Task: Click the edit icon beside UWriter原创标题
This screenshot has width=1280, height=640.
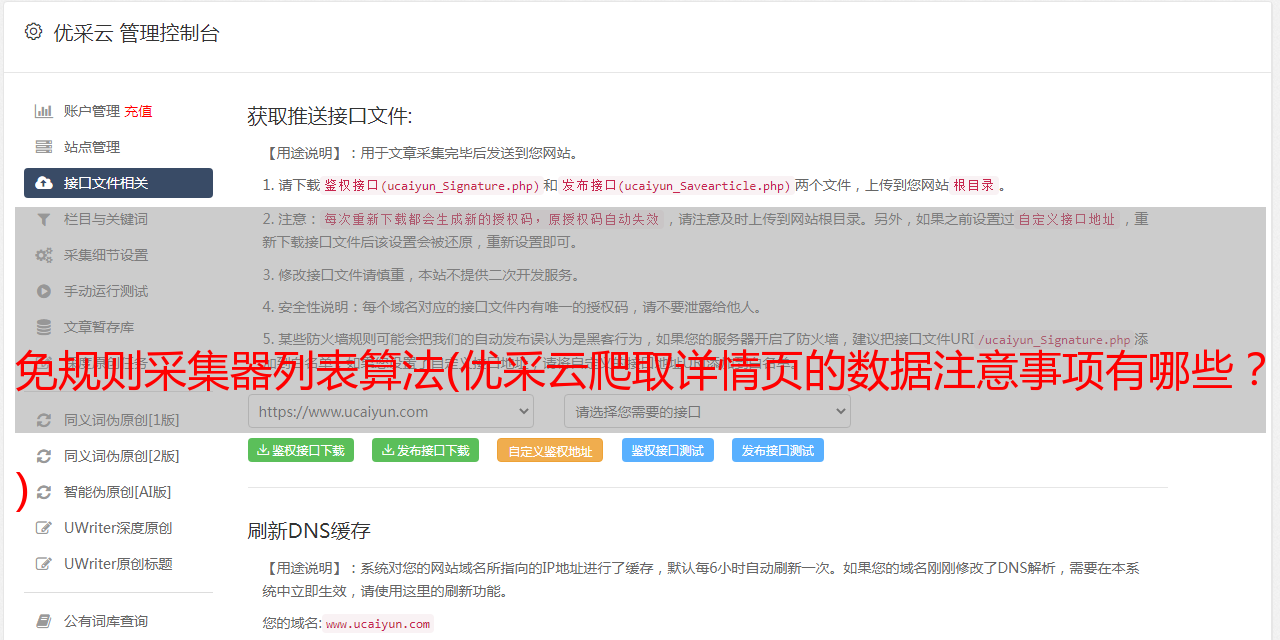Action: coord(44,564)
